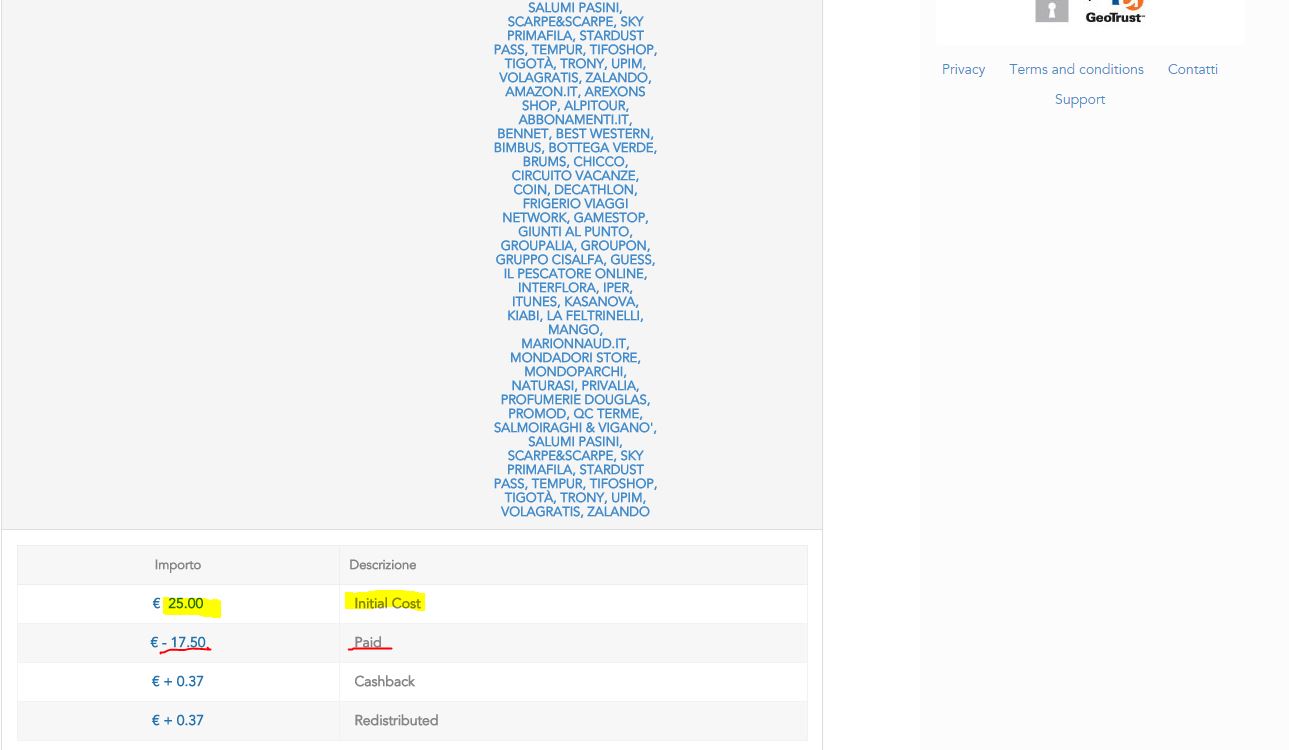The width and height of the screenshot is (1289, 750).
Task: Click the GeoTrust security seal logo
Action: [x=1091, y=11]
